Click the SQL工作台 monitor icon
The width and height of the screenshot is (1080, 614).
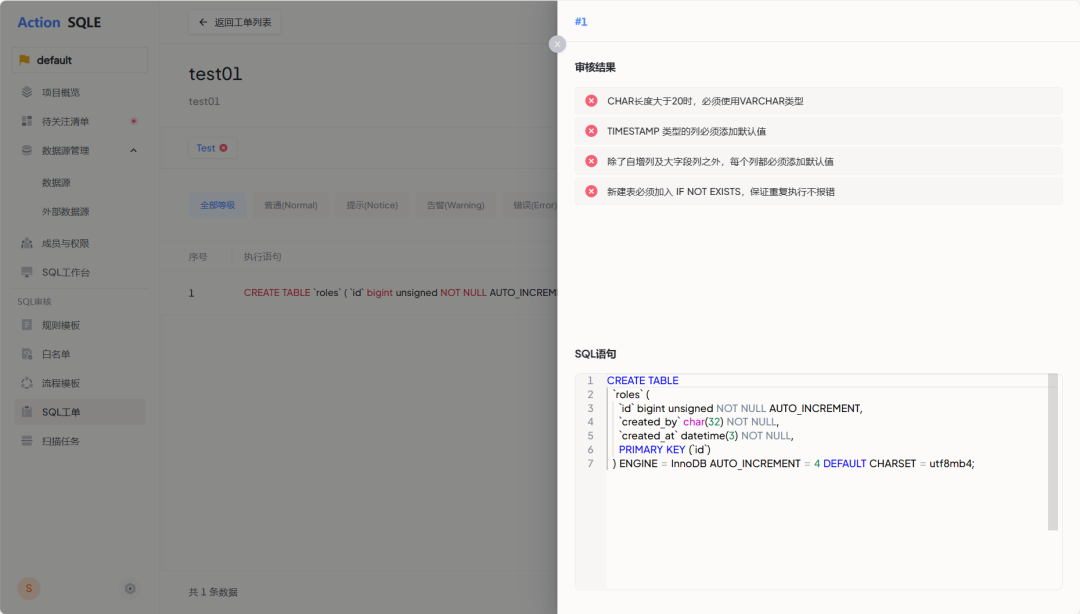27,272
